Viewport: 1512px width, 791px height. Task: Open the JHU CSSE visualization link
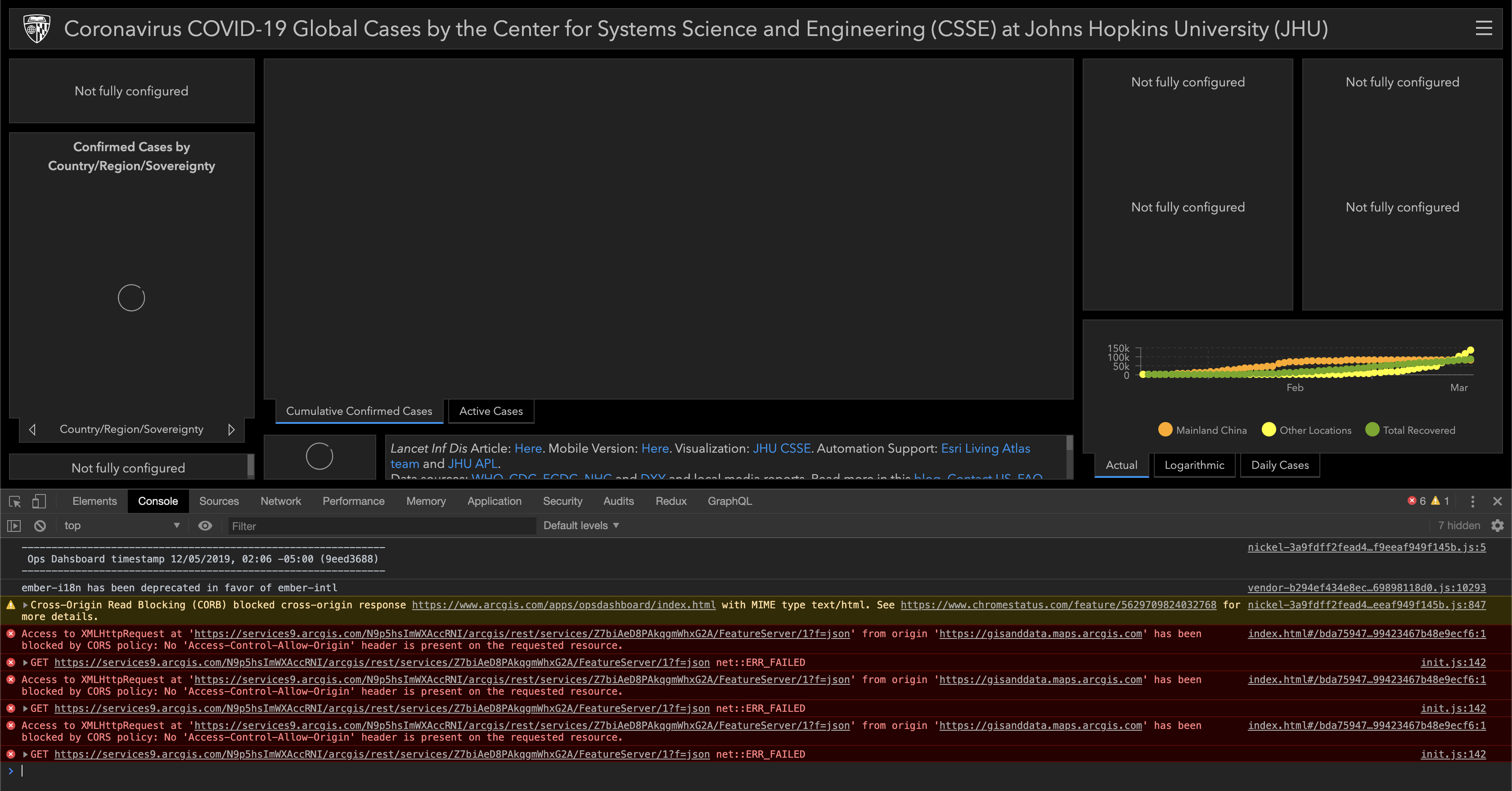point(781,448)
